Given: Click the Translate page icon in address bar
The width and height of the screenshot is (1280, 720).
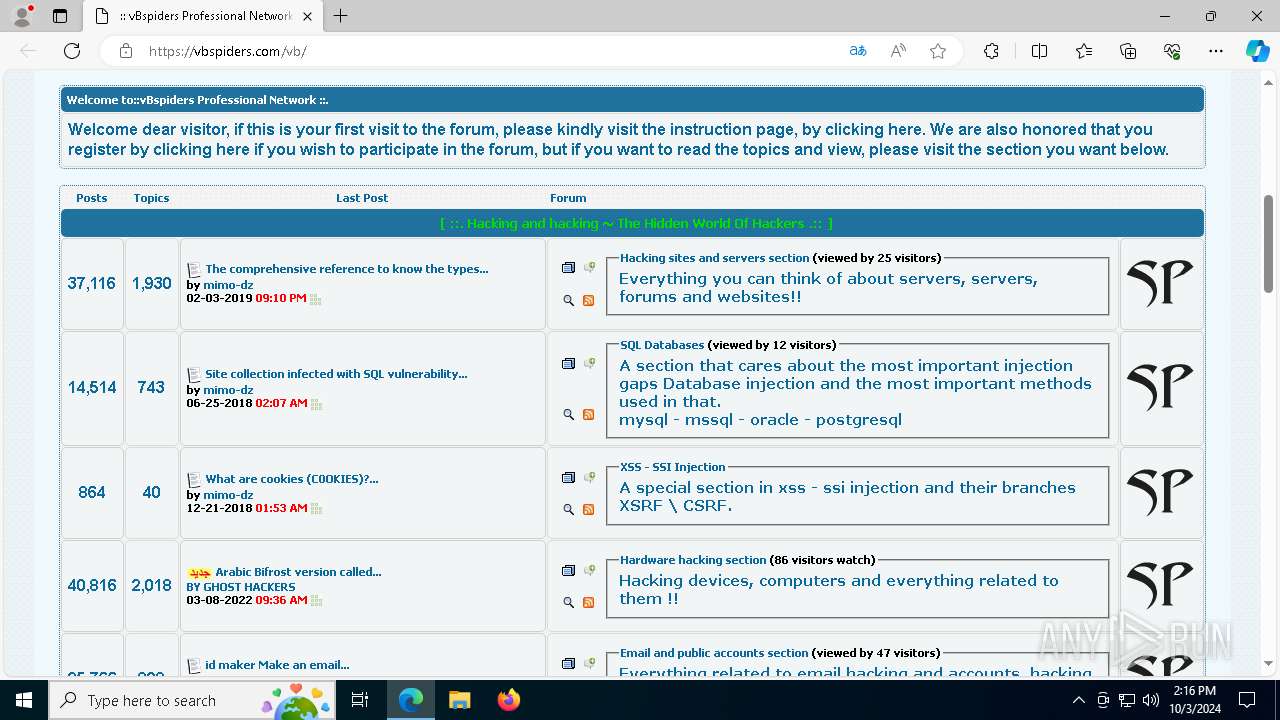Looking at the screenshot, I should pos(858,51).
